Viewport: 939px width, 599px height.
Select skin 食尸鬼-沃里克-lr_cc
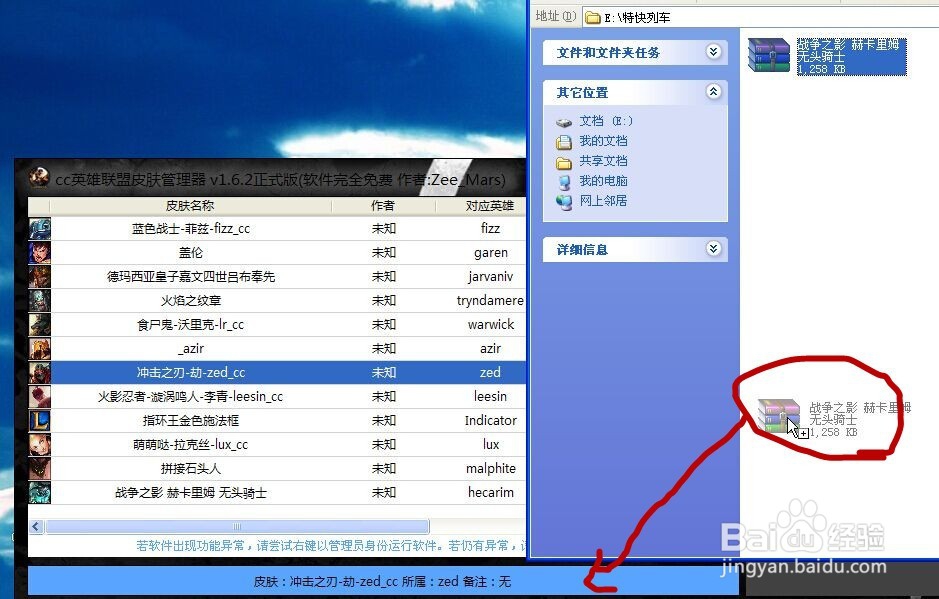click(x=190, y=325)
